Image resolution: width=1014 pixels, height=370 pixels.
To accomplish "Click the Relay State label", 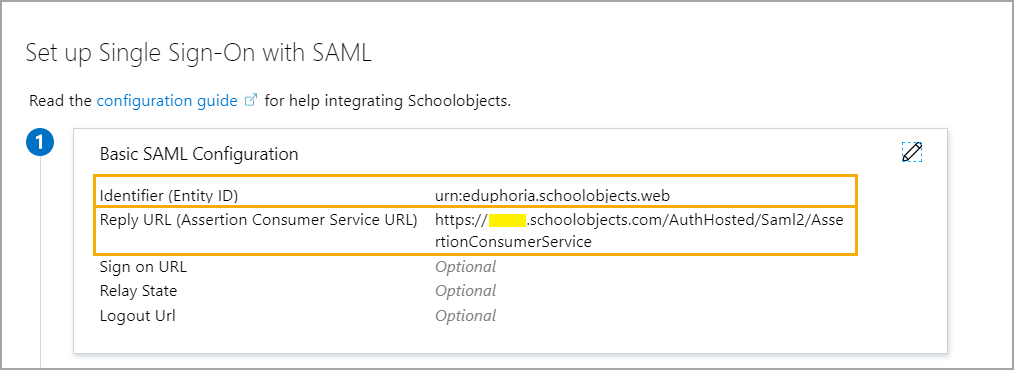I will tap(138, 291).
